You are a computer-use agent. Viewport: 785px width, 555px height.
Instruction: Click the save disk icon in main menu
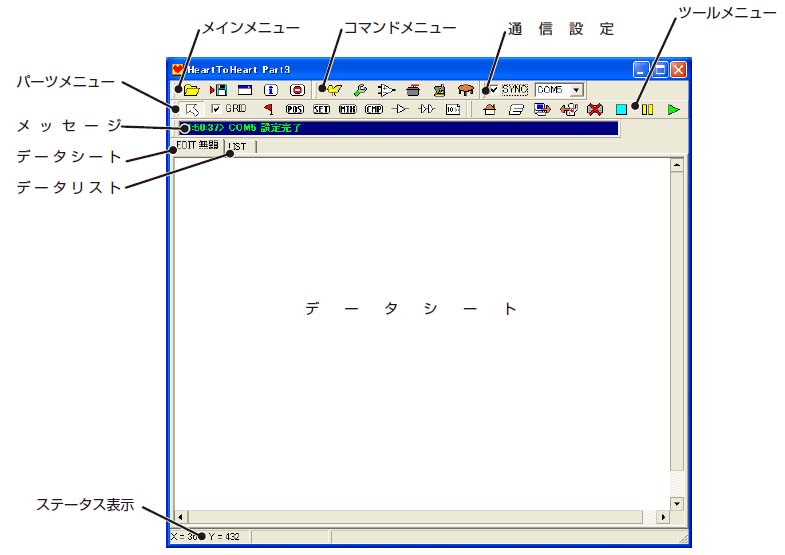point(218,90)
